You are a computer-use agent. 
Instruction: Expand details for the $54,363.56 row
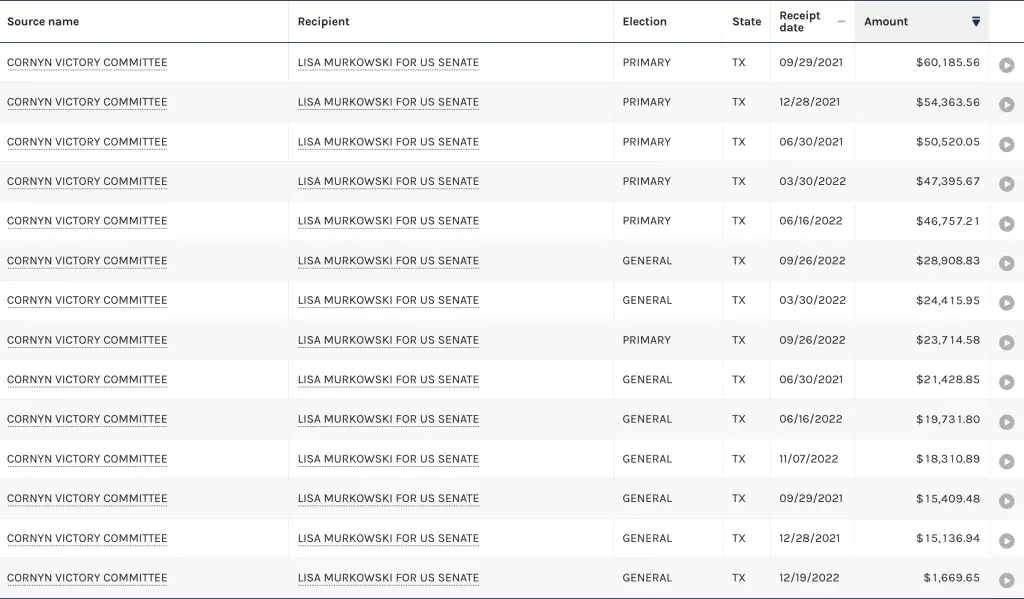pos(1006,105)
